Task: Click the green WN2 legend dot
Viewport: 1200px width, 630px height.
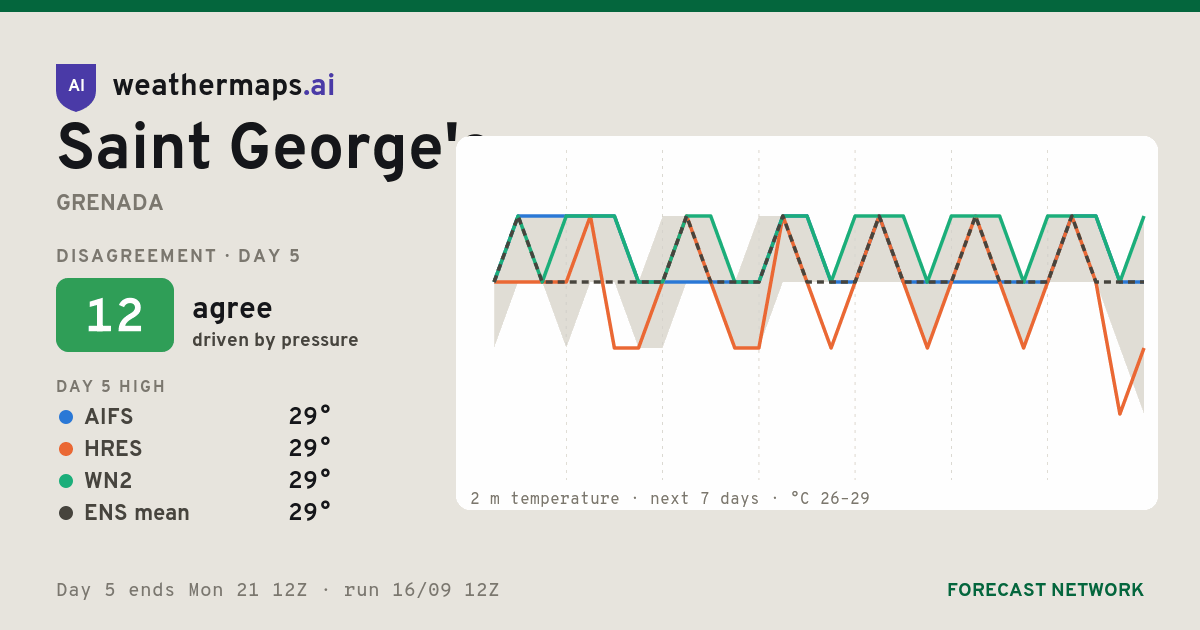Action: tap(66, 481)
